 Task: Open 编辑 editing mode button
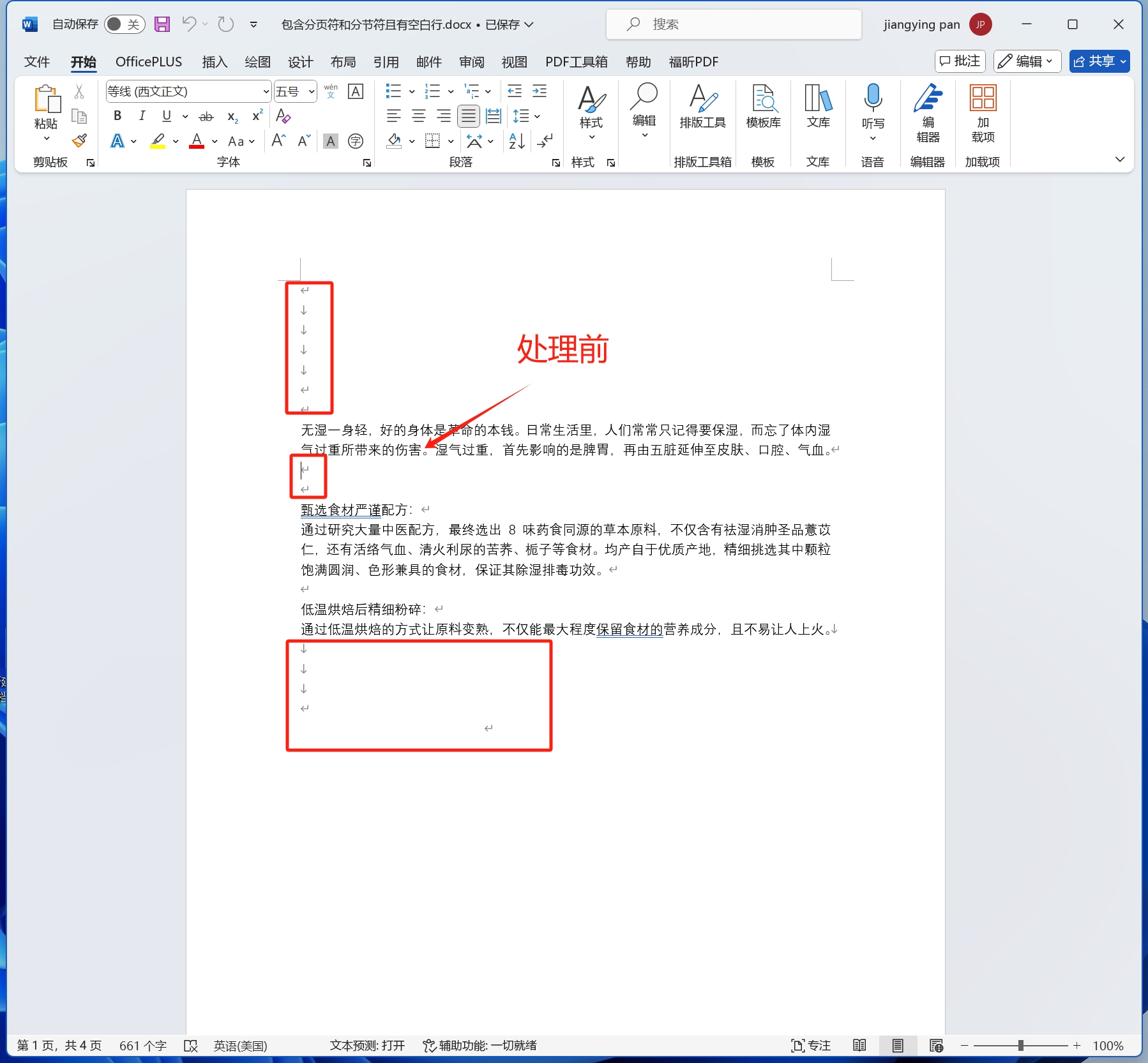click(x=1027, y=61)
